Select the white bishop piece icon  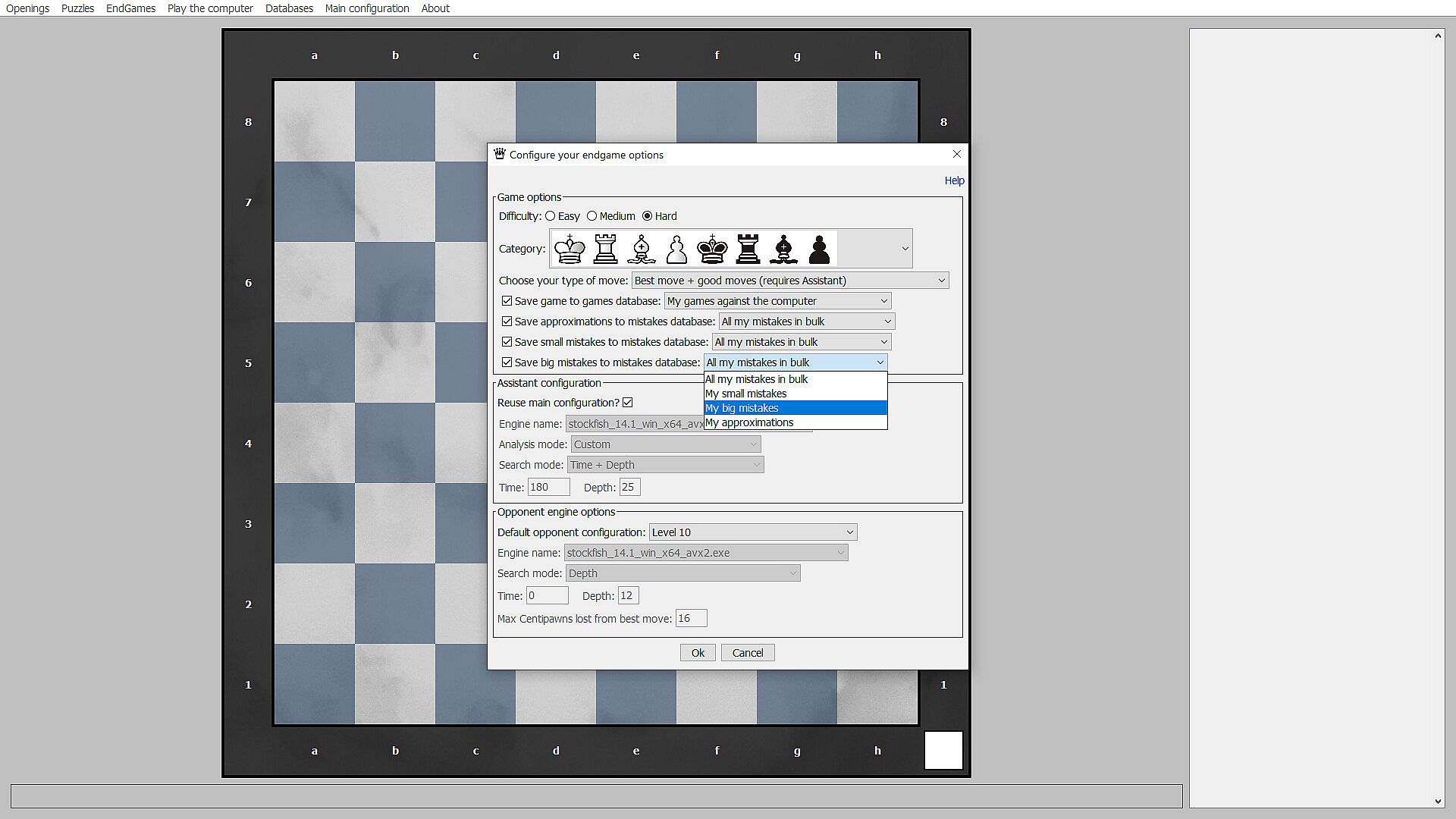pos(641,249)
